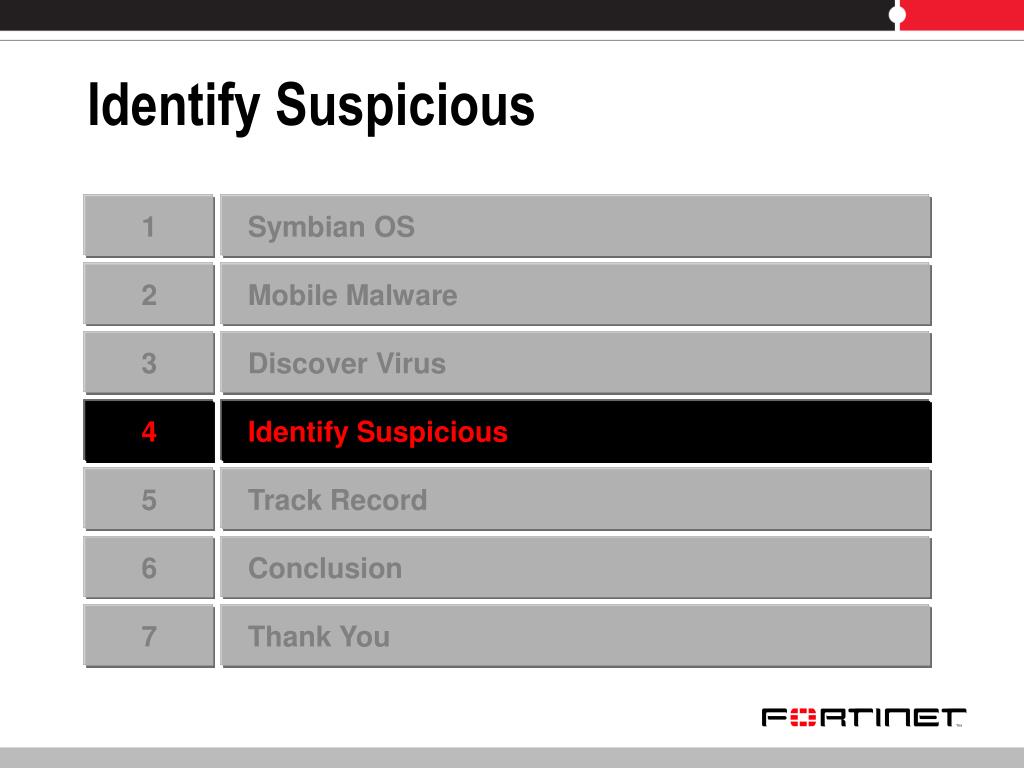Select the Symbian OS agenda item
The image size is (1024, 768).
575,227
